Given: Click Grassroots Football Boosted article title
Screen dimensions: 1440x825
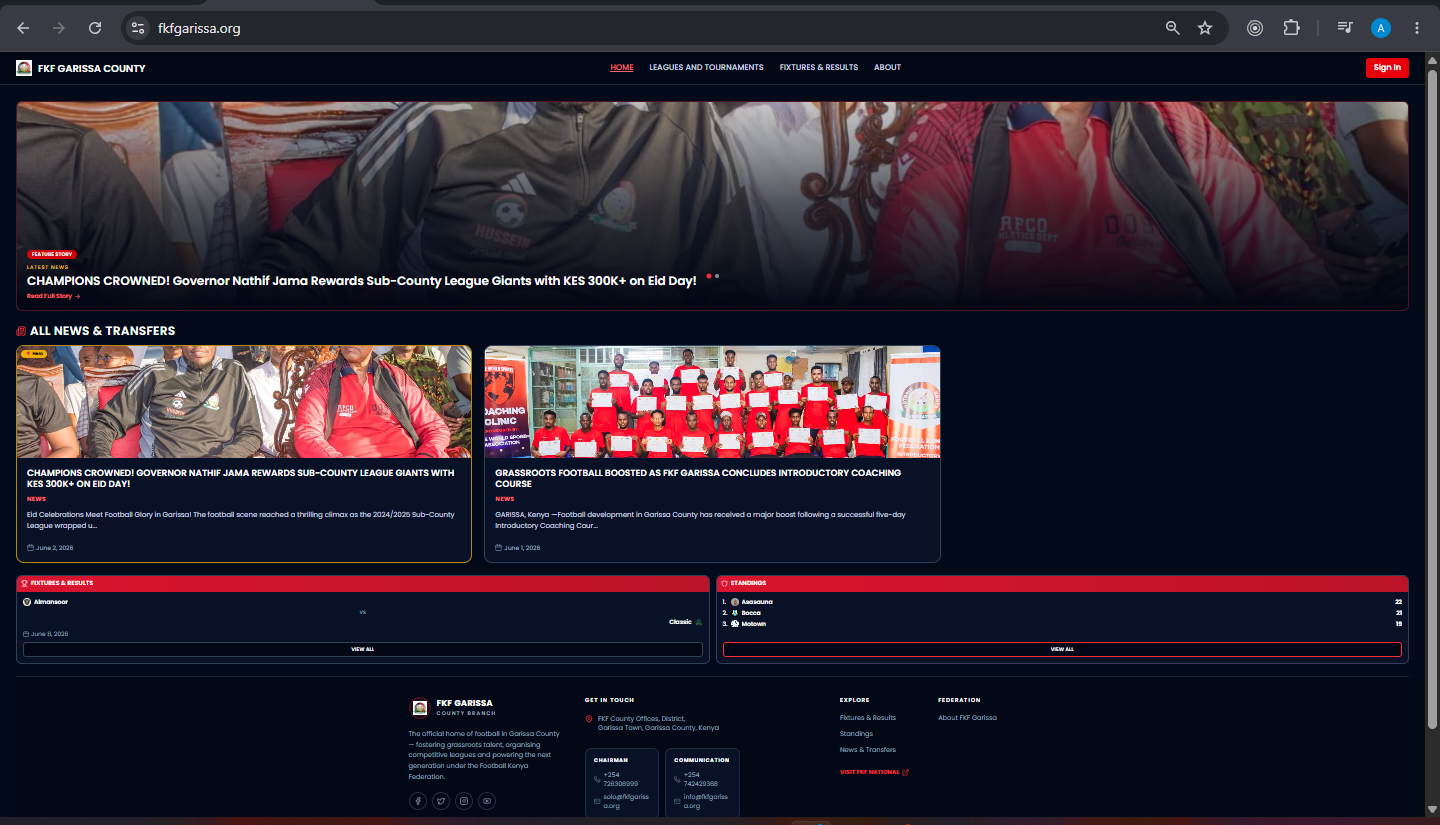Looking at the screenshot, I should [698, 478].
